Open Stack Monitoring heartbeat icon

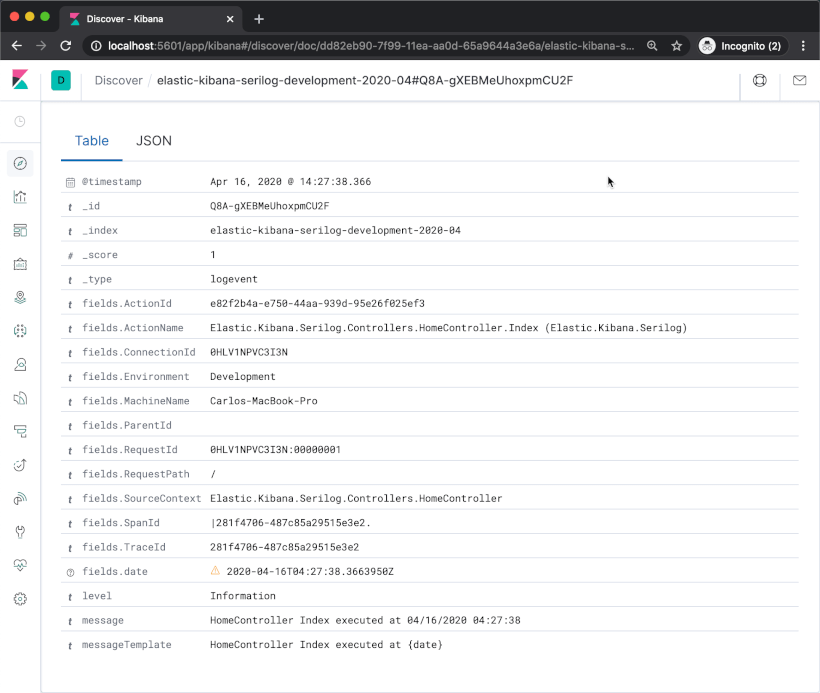click(20, 565)
